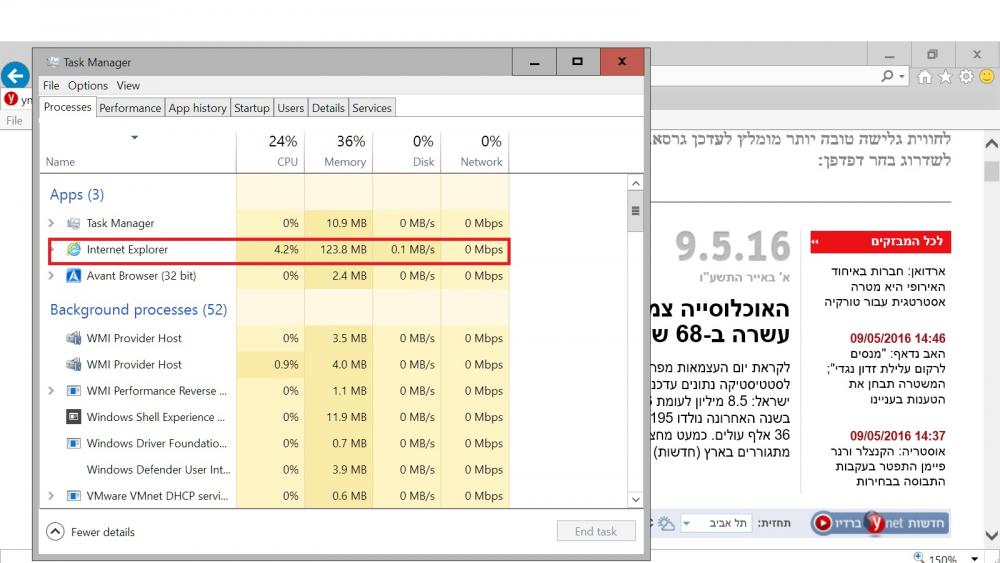Open the Options menu in Task Manager
1000x563 pixels.
pos(88,85)
